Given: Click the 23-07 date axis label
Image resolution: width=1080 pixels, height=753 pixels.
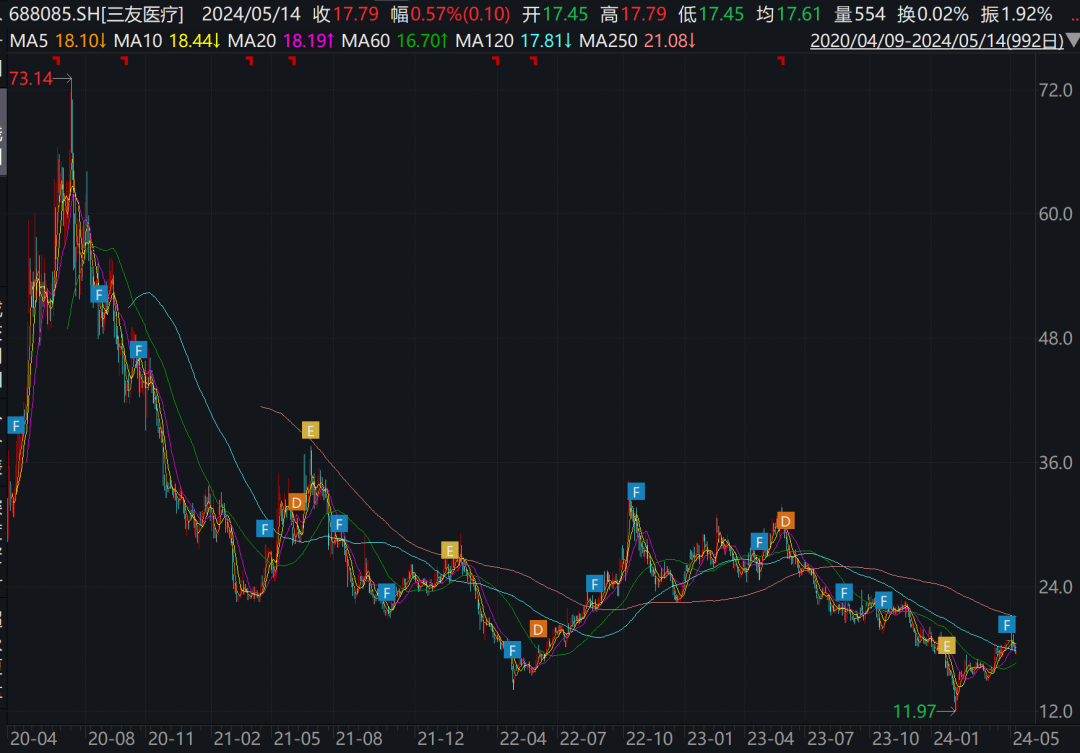Looking at the screenshot, I should click(831, 739).
